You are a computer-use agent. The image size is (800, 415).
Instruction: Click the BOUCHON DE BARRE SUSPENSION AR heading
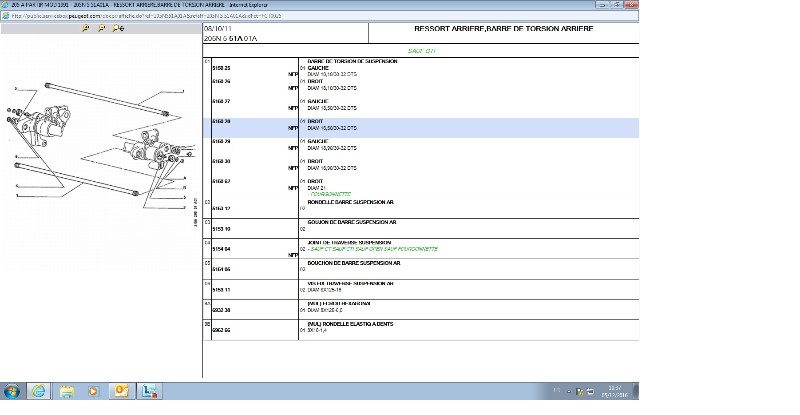[x=354, y=263]
